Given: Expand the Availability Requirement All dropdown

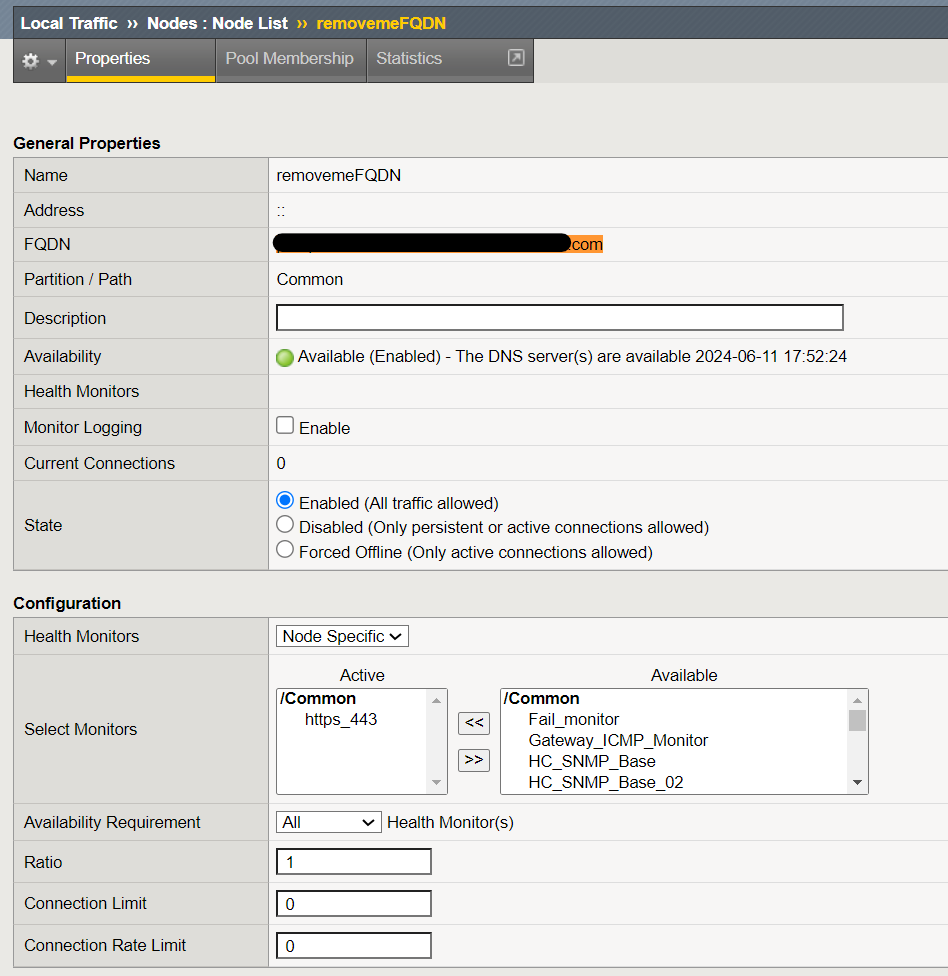Looking at the screenshot, I should pos(328,822).
